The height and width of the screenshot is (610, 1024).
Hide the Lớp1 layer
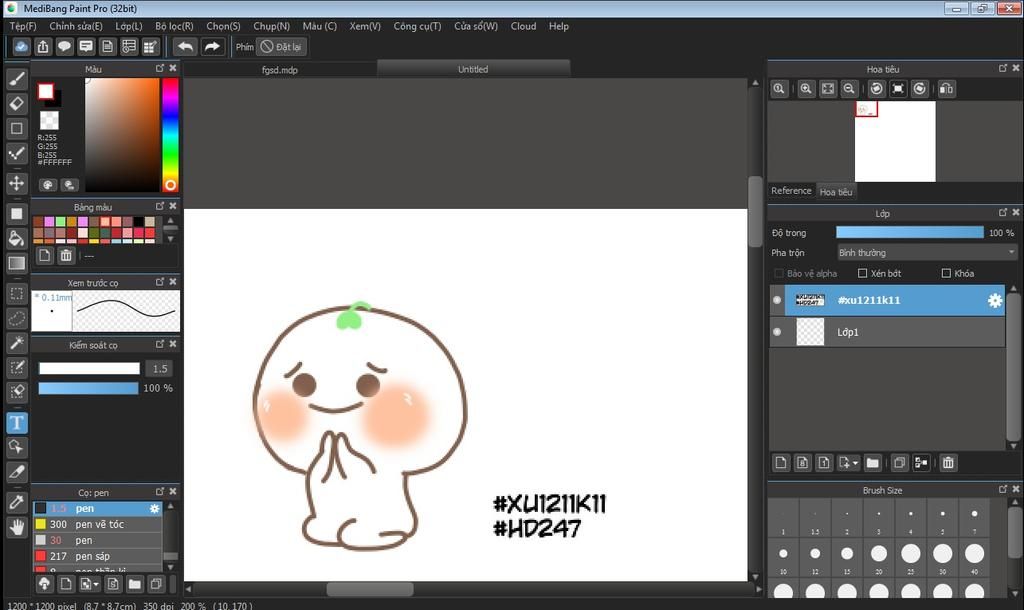(x=777, y=332)
